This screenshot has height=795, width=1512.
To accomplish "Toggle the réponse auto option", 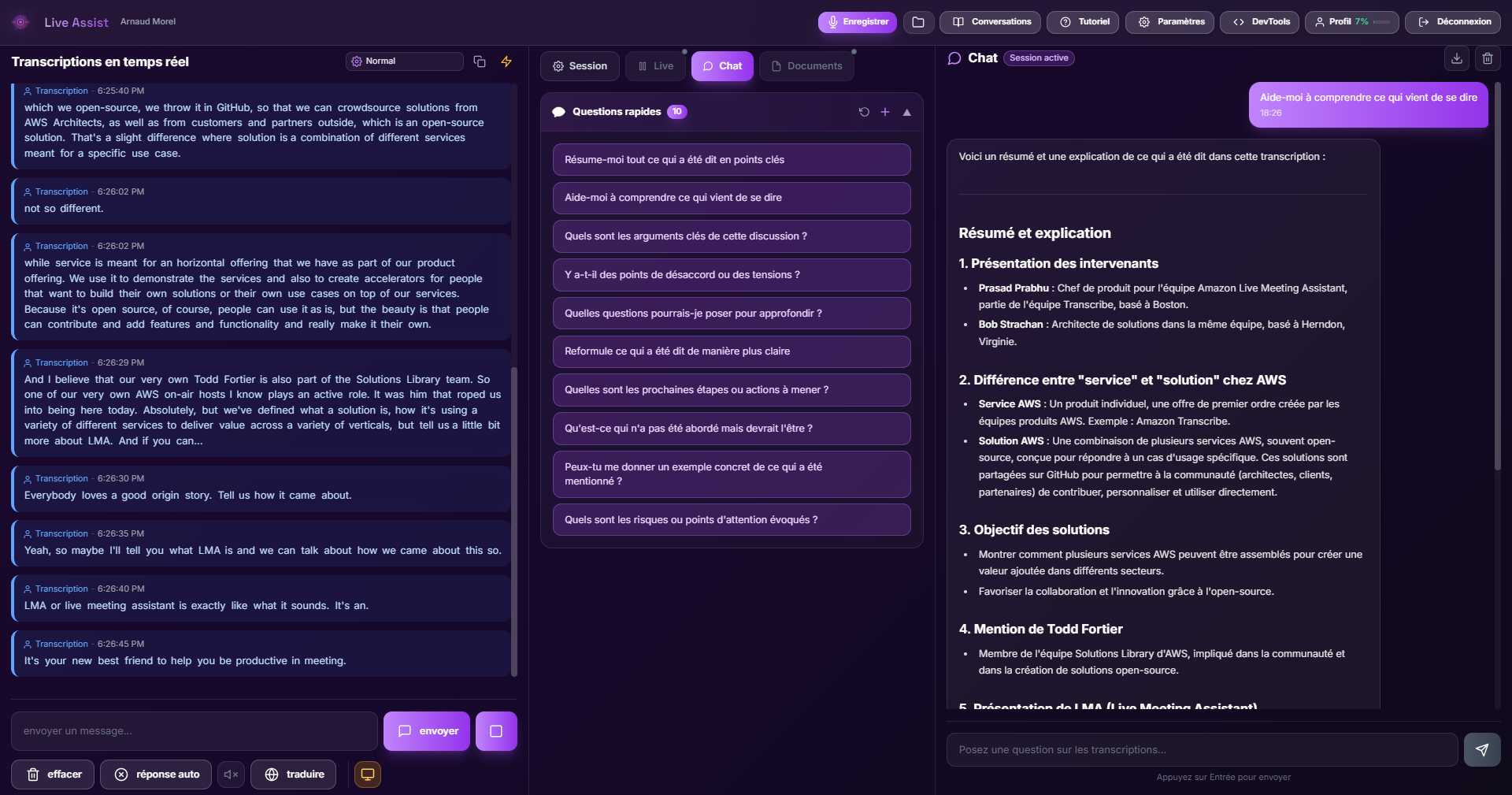I will click(x=156, y=775).
